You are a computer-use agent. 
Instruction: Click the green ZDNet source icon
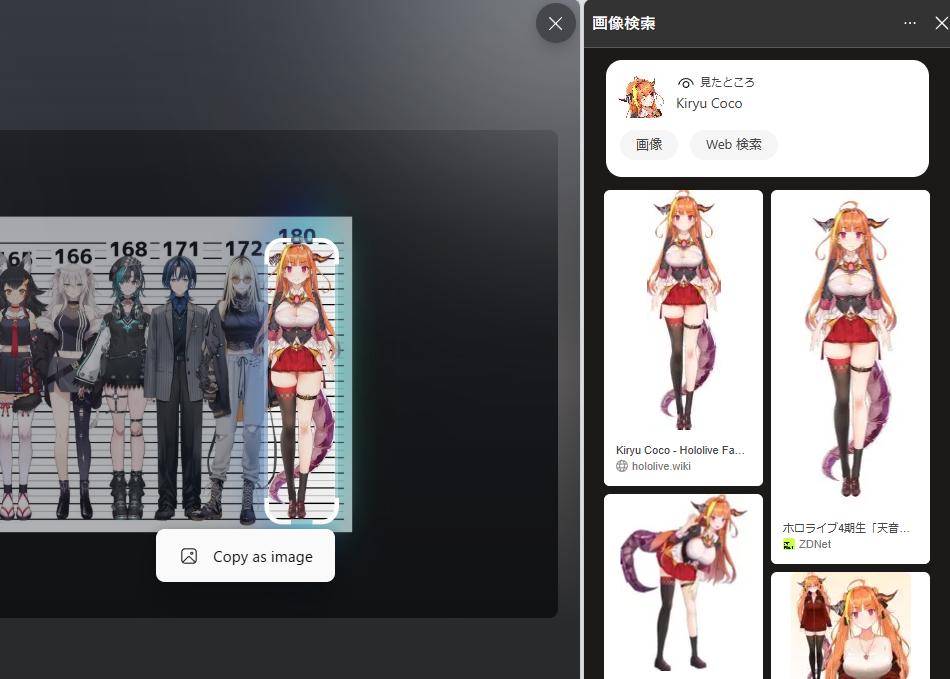(789, 544)
